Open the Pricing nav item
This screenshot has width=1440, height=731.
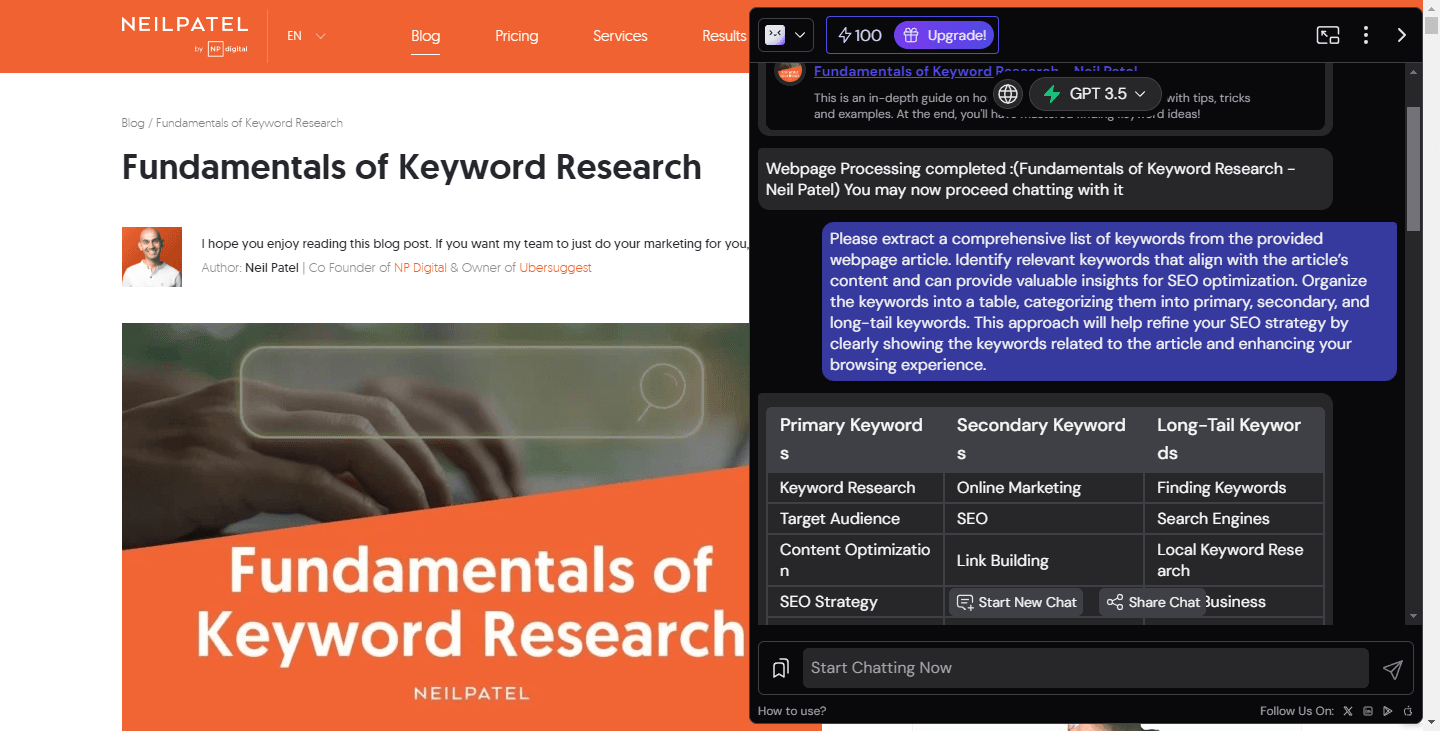[x=517, y=36]
